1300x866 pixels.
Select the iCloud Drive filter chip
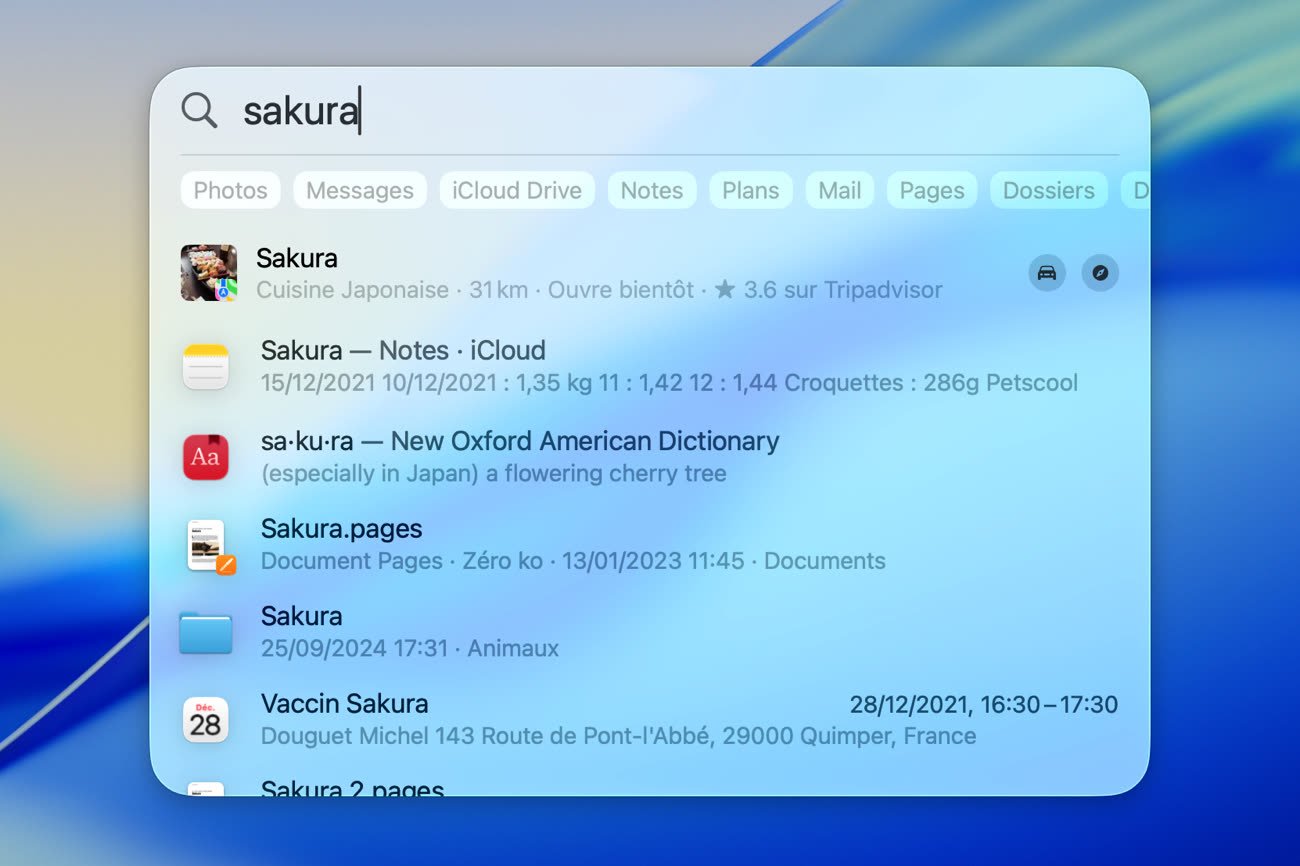[517, 190]
